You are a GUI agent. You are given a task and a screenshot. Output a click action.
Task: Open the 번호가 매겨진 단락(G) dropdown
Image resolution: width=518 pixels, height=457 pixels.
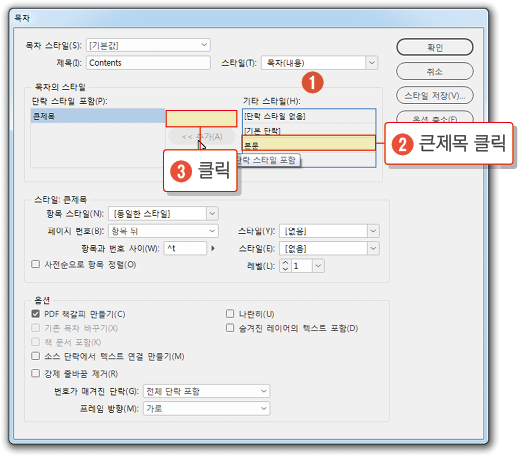[206, 391]
